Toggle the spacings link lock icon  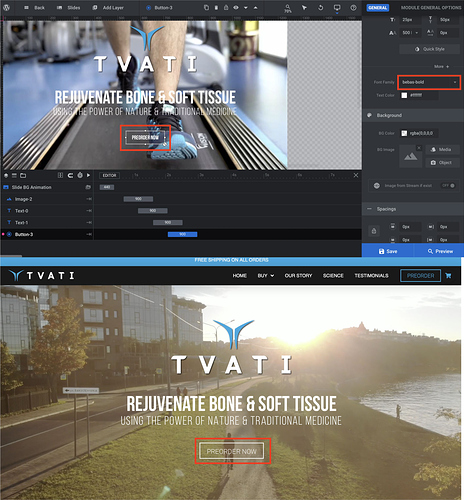click(x=374, y=231)
